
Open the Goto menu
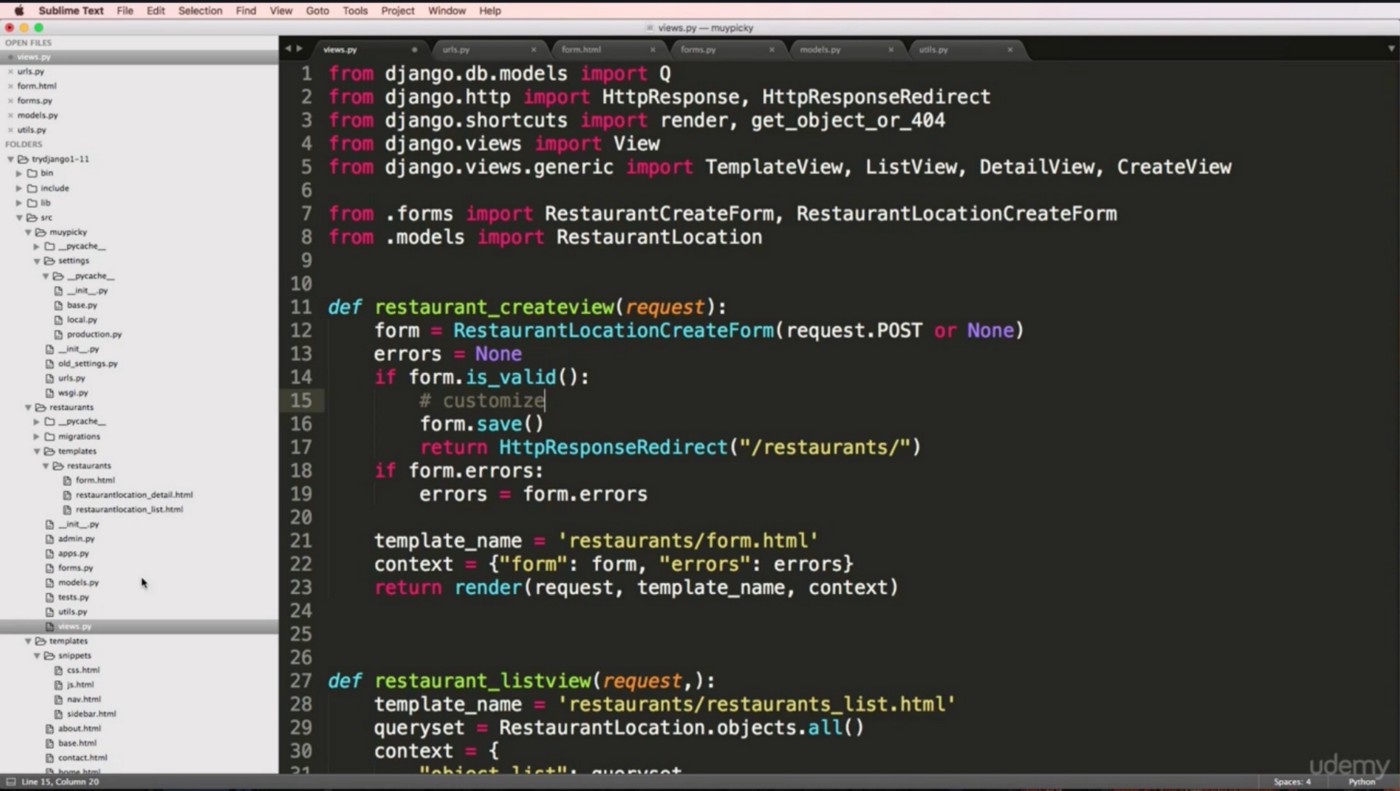click(317, 10)
